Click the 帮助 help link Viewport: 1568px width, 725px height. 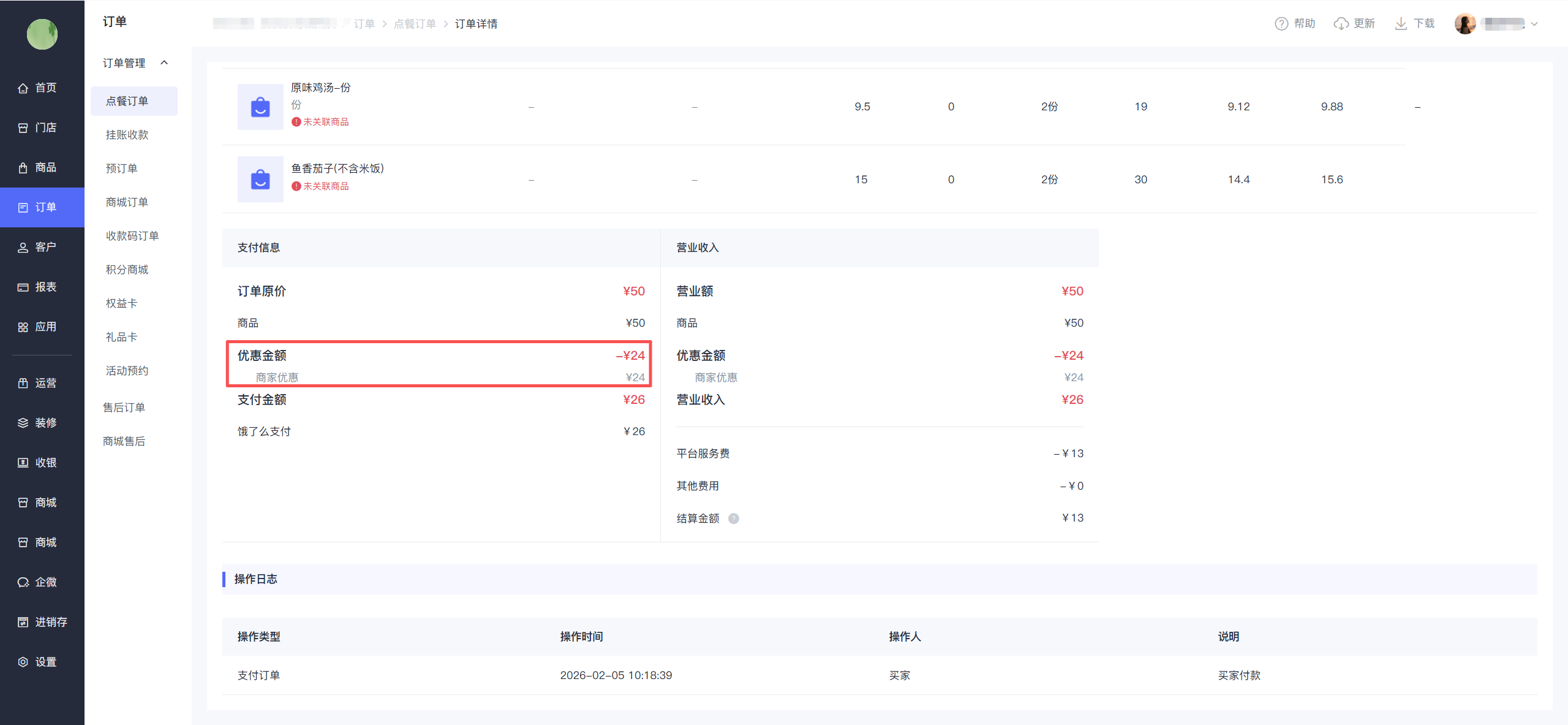(x=1295, y=23)
